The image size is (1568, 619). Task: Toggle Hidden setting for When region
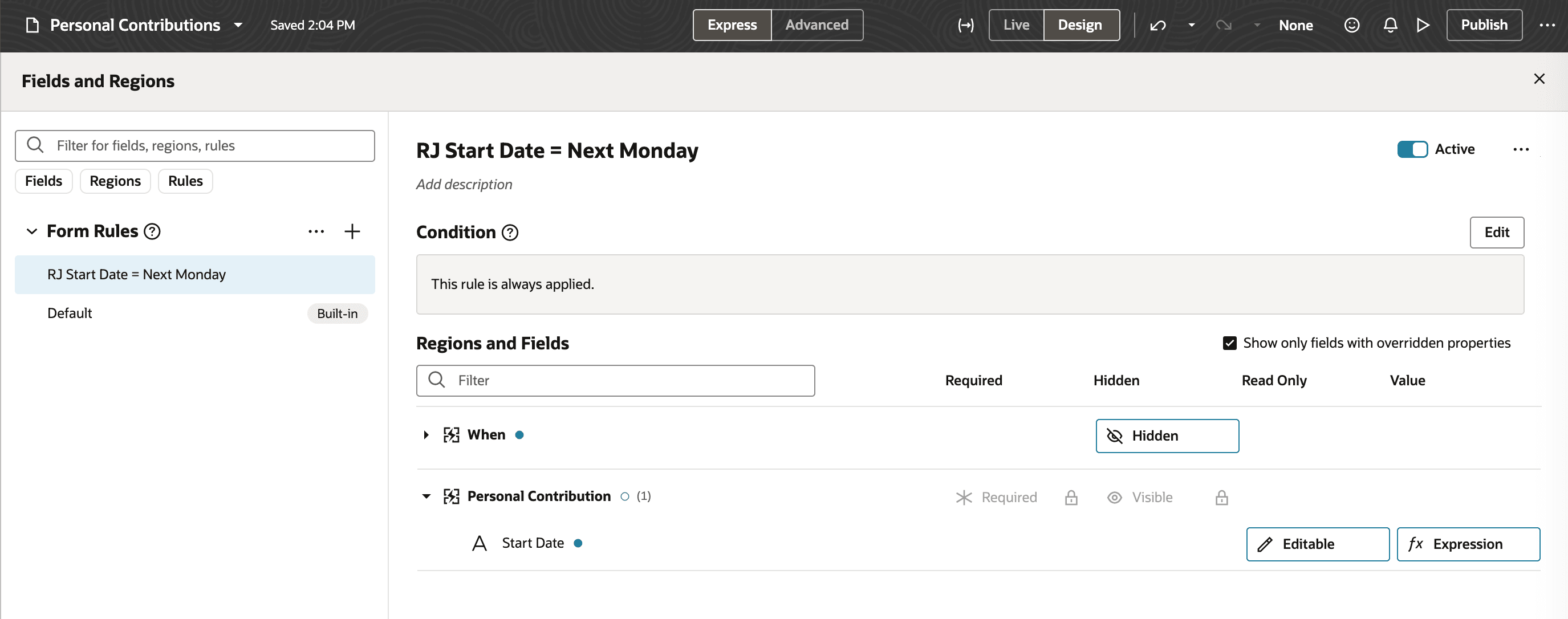pyautogui.click(x=1166, y=436)
